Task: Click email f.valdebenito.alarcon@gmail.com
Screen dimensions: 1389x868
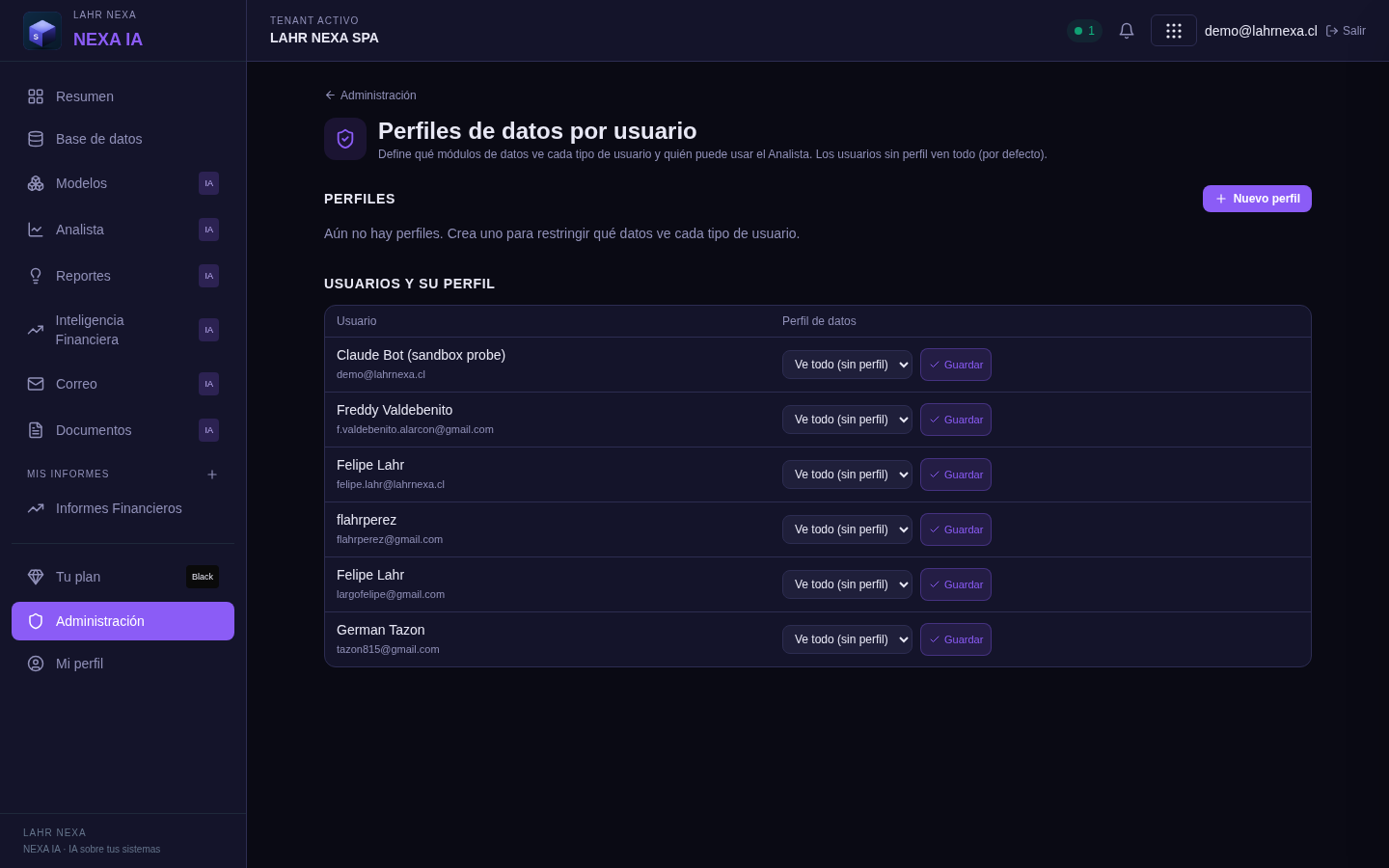Action: pyautogui.click(x=415, y=429)
